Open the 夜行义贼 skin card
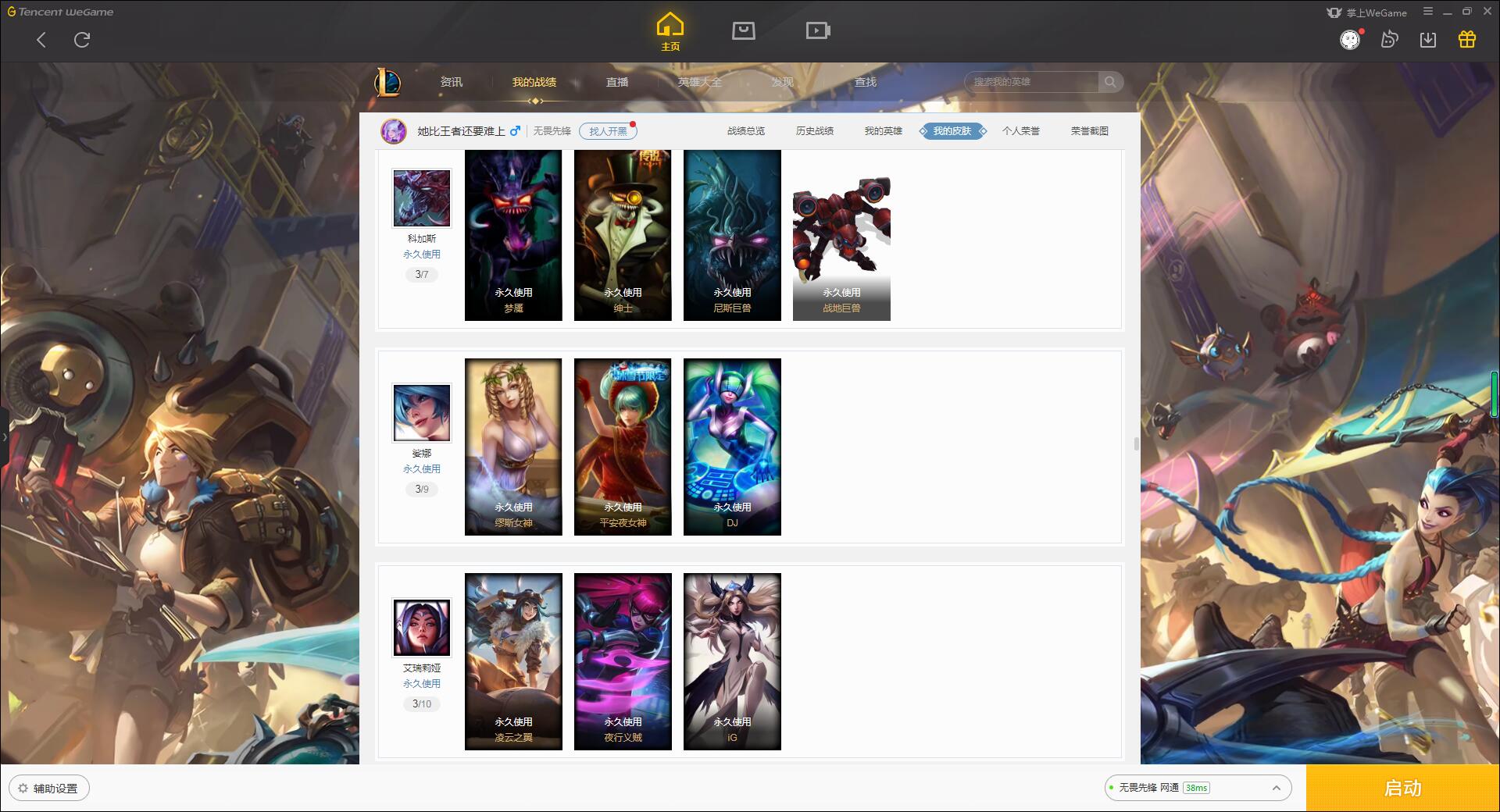This screenshot has width=1500, height=812. (x=623, y=661)
